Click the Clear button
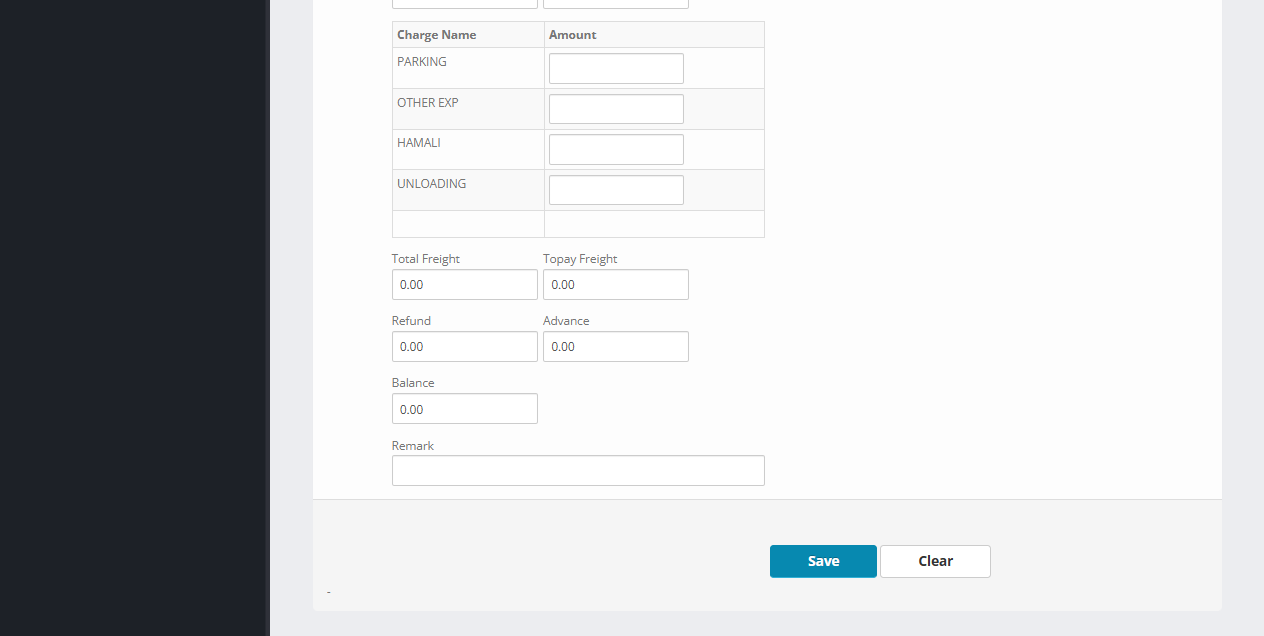Screen dimensions: 1264x636 935,561
